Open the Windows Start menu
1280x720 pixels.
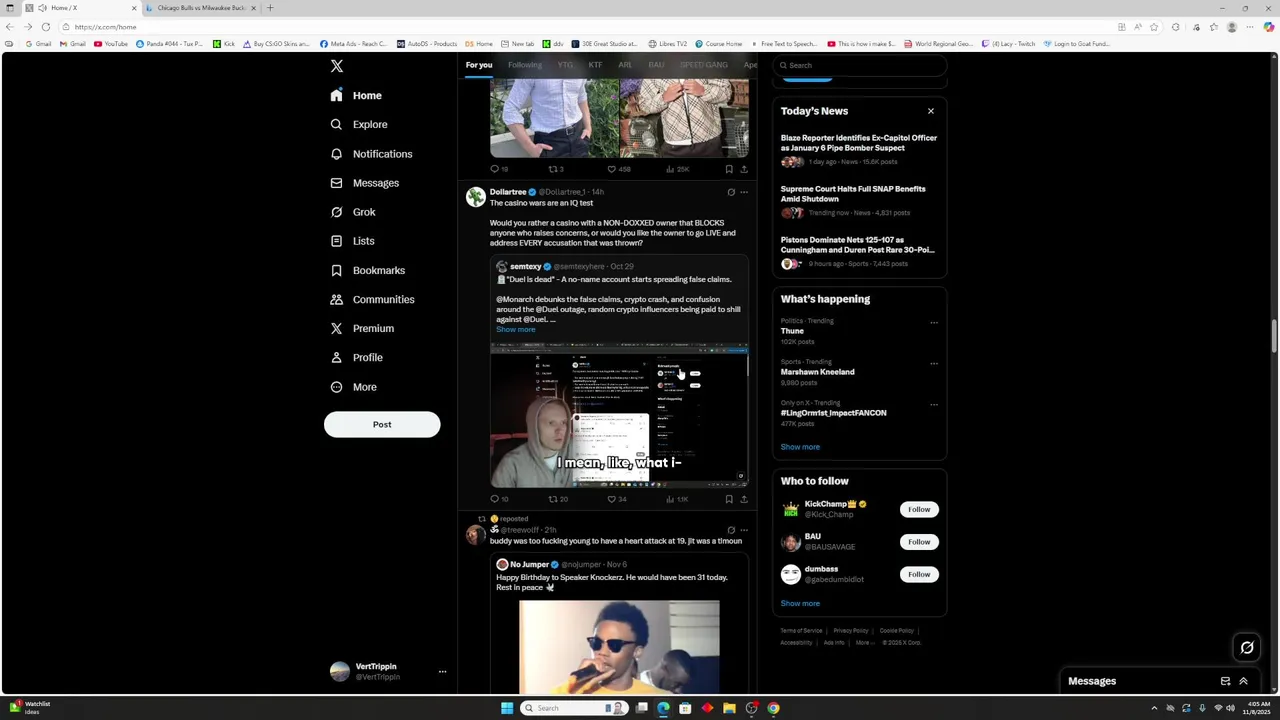[507, 708]
